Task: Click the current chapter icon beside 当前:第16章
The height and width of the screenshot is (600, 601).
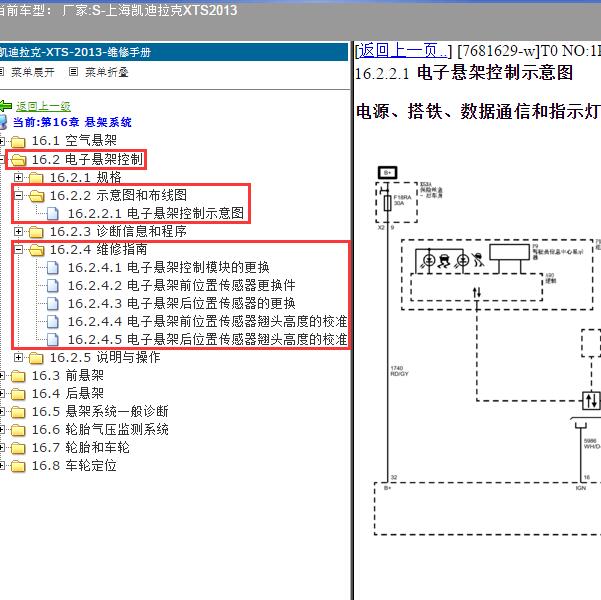Action: coord(3,122)
